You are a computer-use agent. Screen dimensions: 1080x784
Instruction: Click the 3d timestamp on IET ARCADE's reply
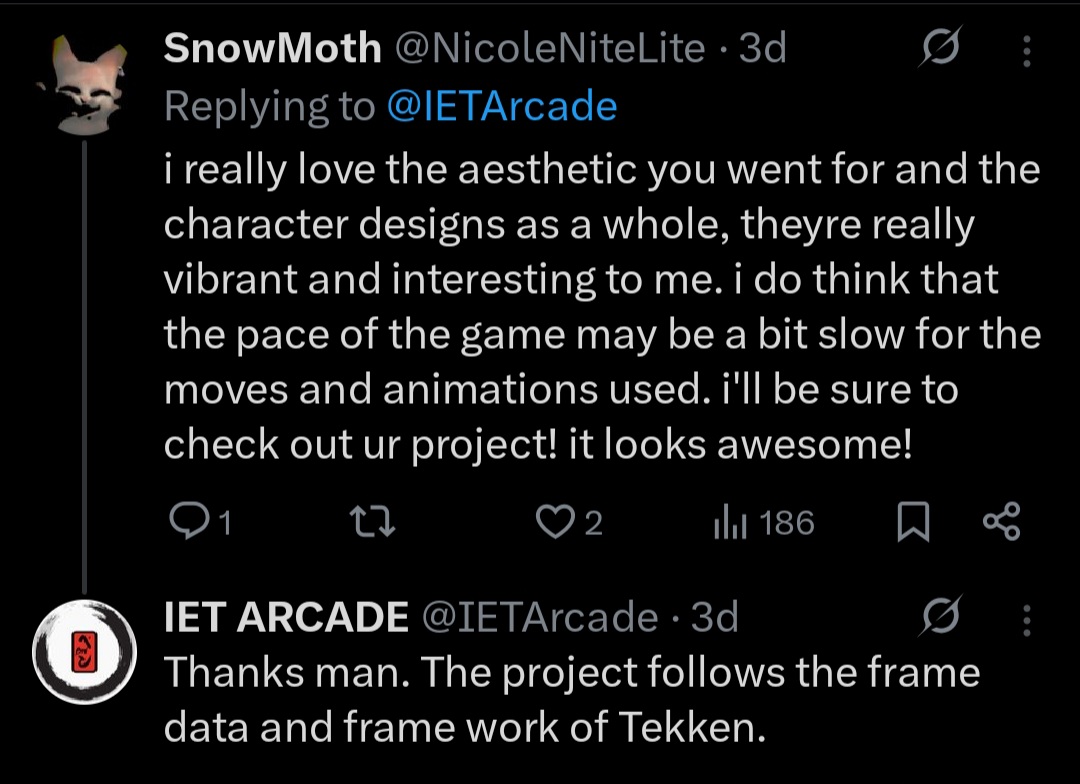[x=714, y=618]
